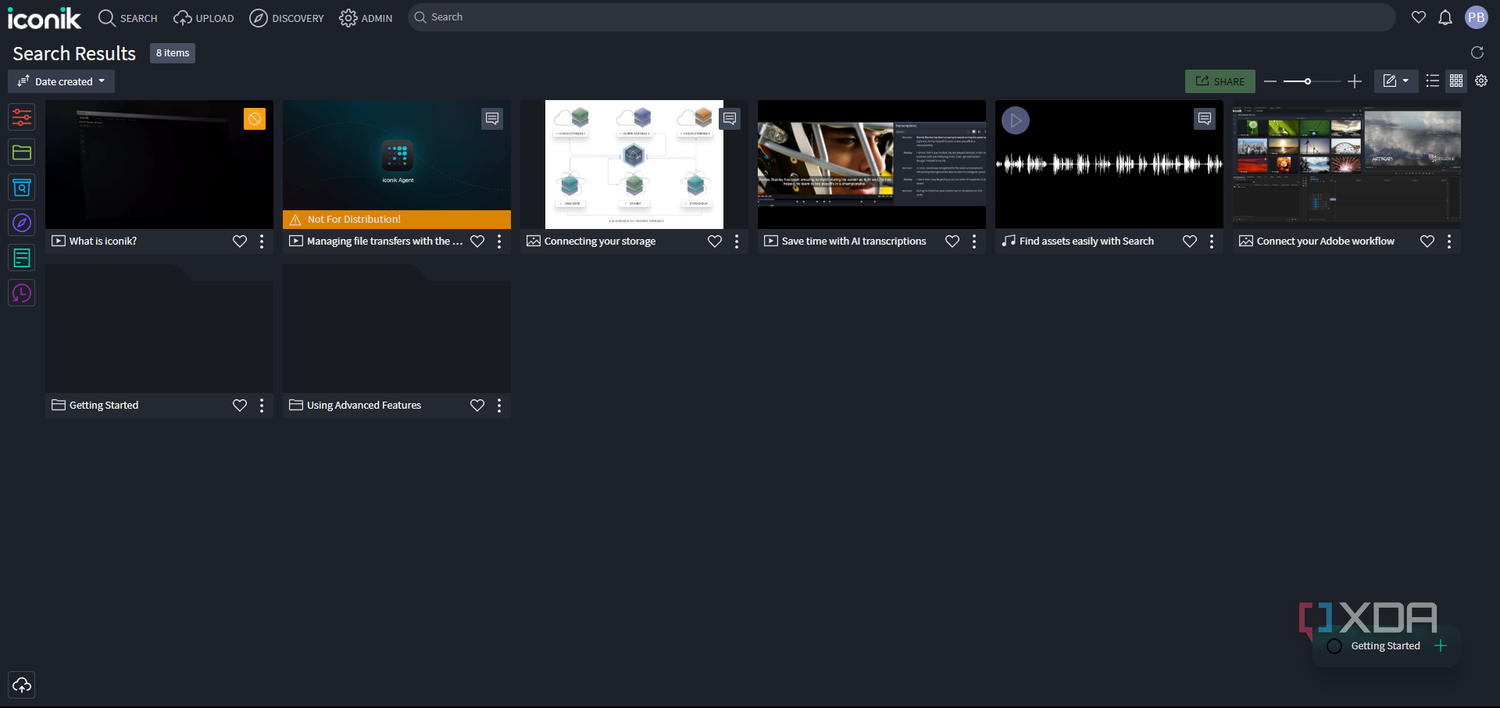Increase thumbnail size with plus icon
Screen dimensions: 1500x708
tap(1355, 81)
